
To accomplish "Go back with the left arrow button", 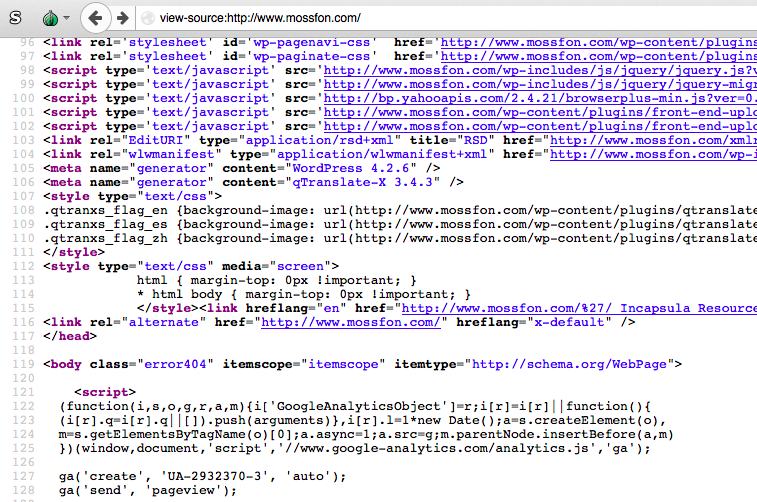I will pyautogui.click(x=95, y=18).
